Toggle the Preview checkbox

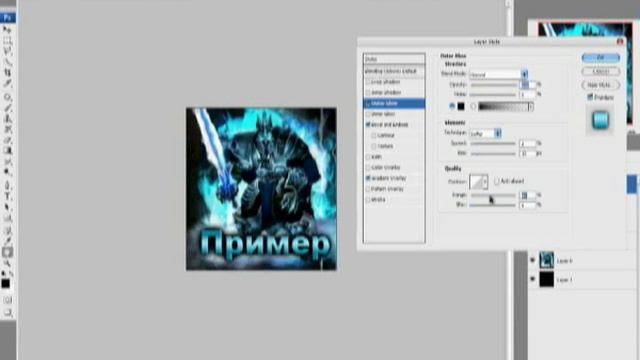coord(590,97)
